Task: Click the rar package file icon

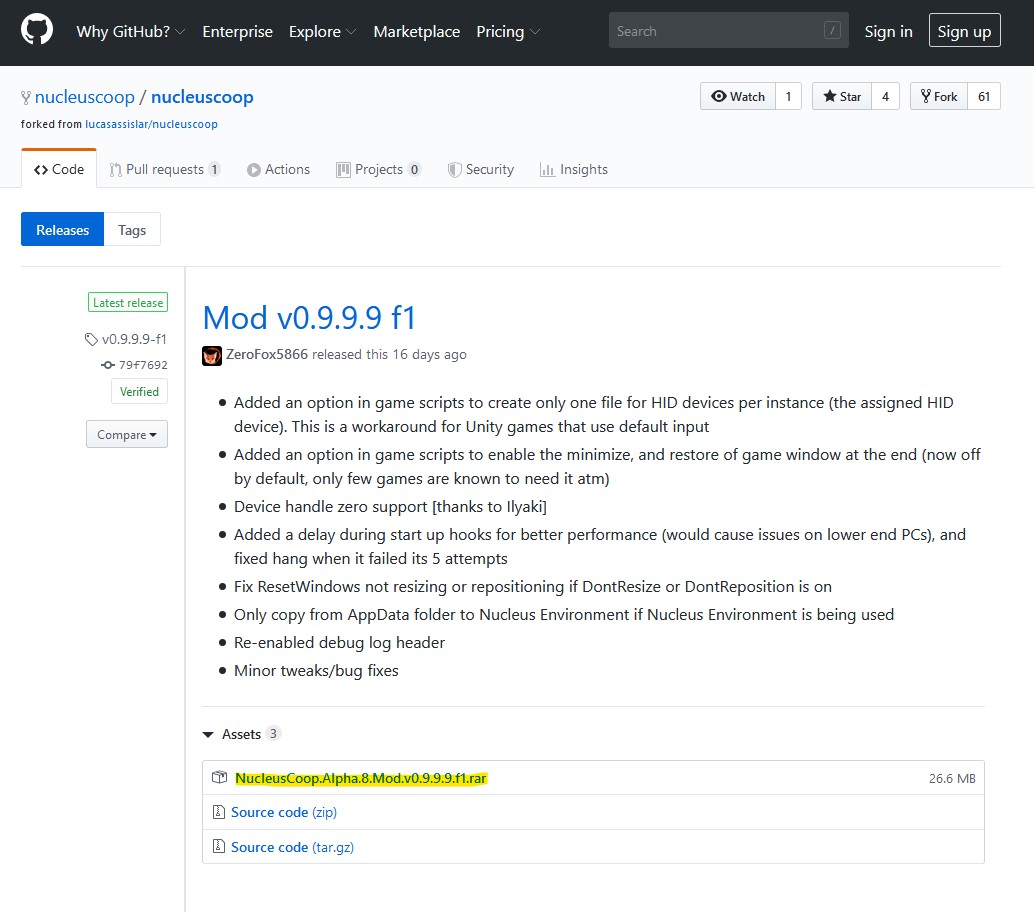Action: pyautogui.click(x=219, y=778)
